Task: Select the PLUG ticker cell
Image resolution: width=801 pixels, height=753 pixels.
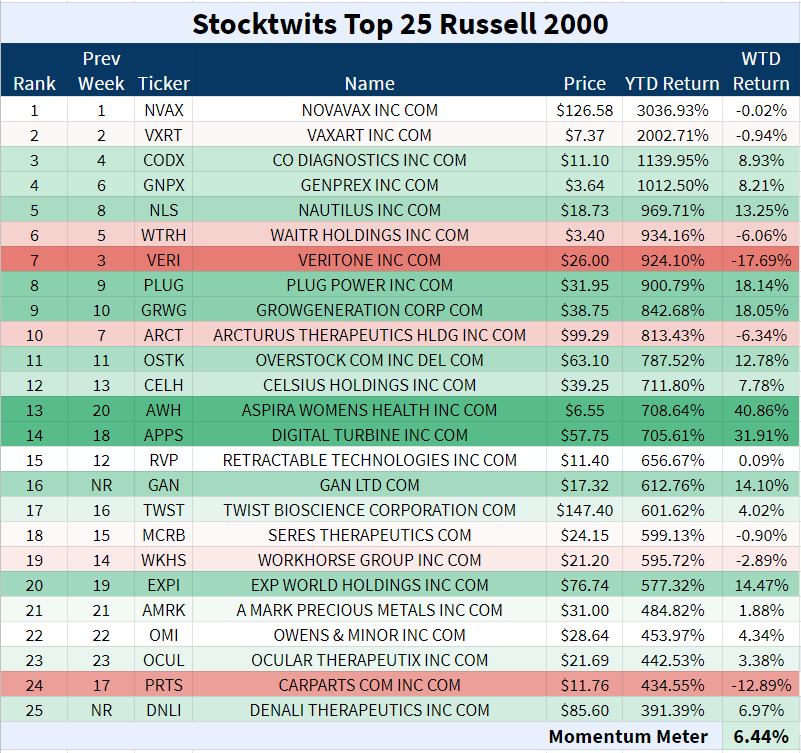Action: [x=163, y=285]
